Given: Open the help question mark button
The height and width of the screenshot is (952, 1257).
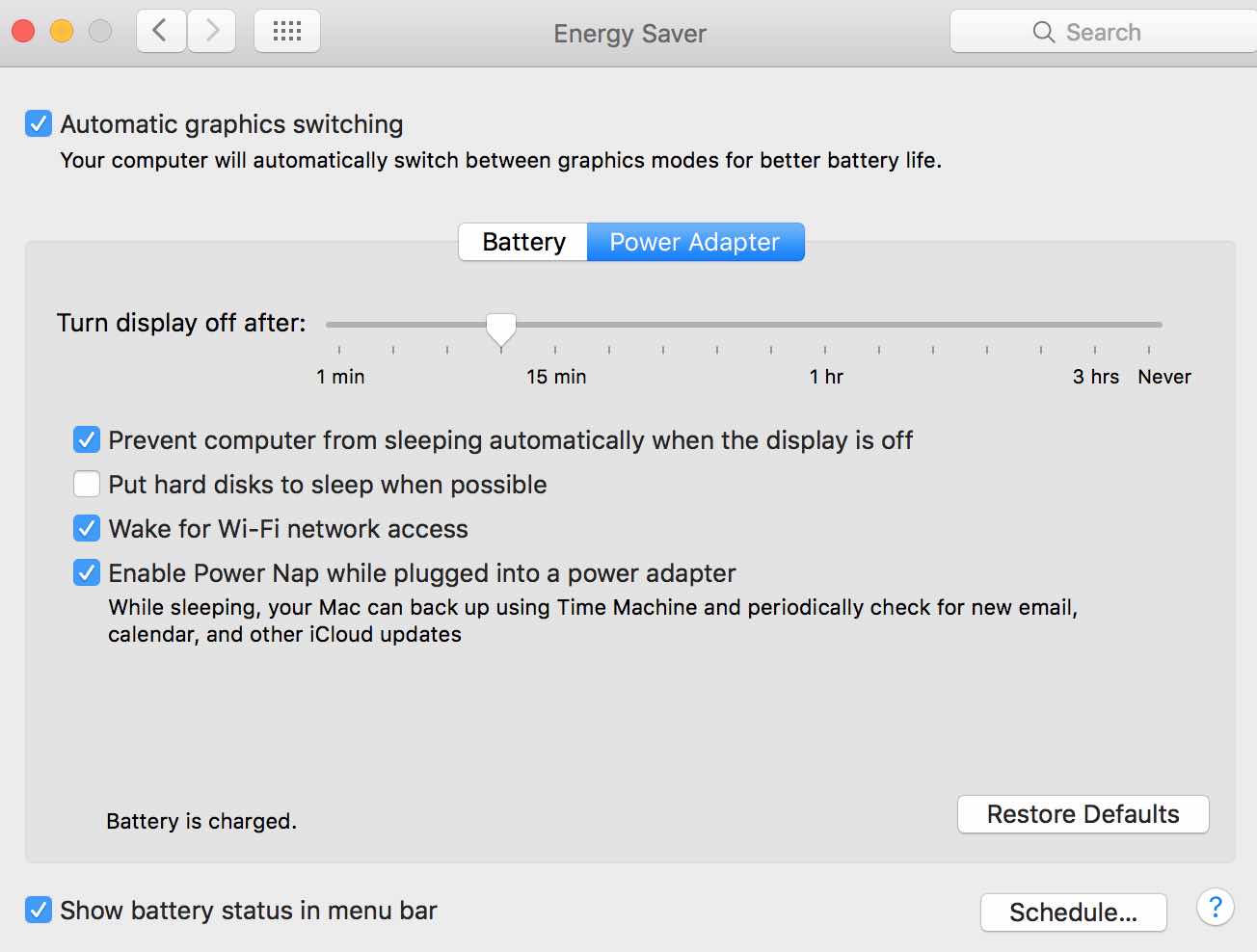Looking at the screenshot, I should pyautogui.click(x=1216, y=907).
